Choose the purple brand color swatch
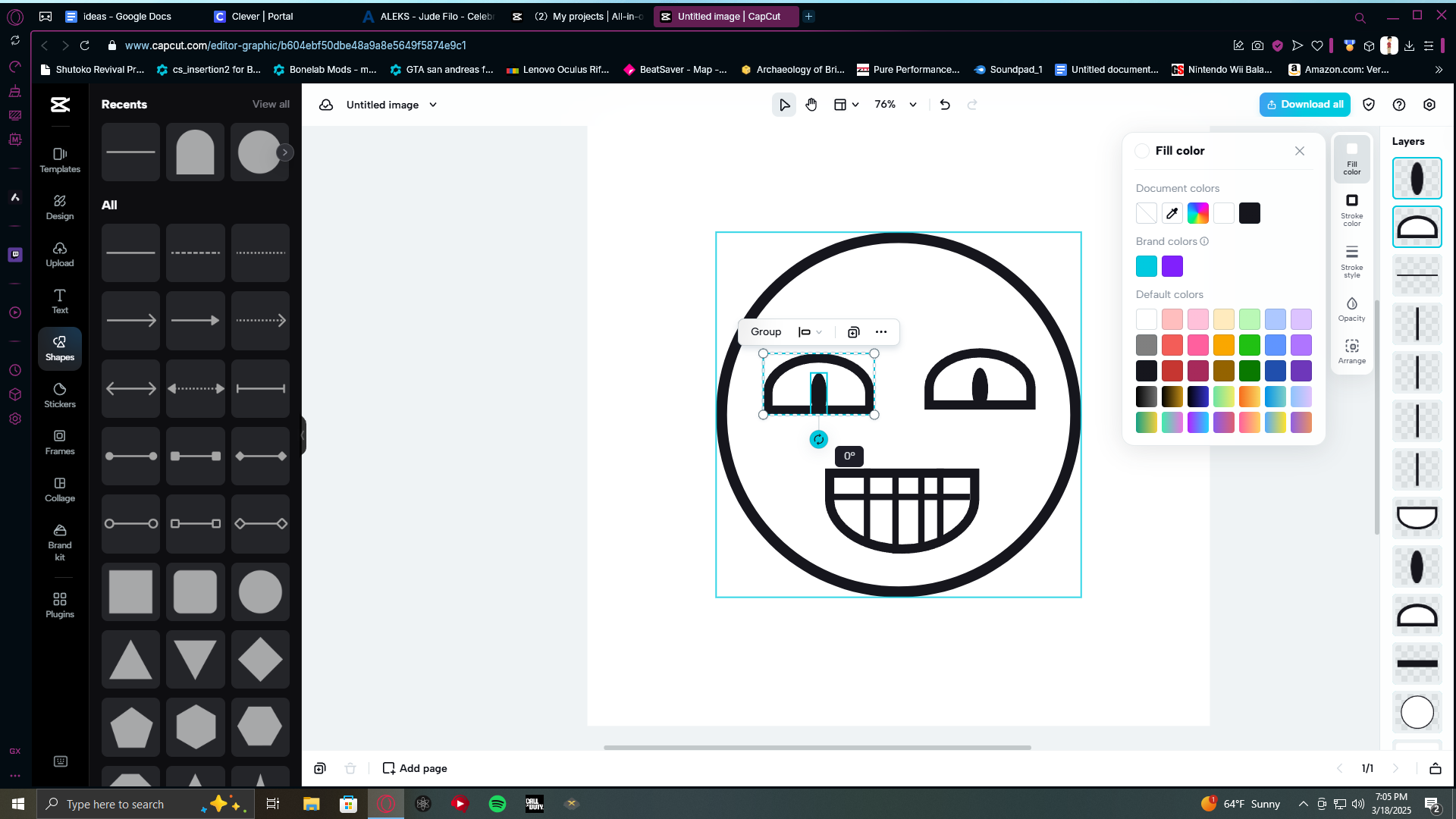 coord(1172,266)
